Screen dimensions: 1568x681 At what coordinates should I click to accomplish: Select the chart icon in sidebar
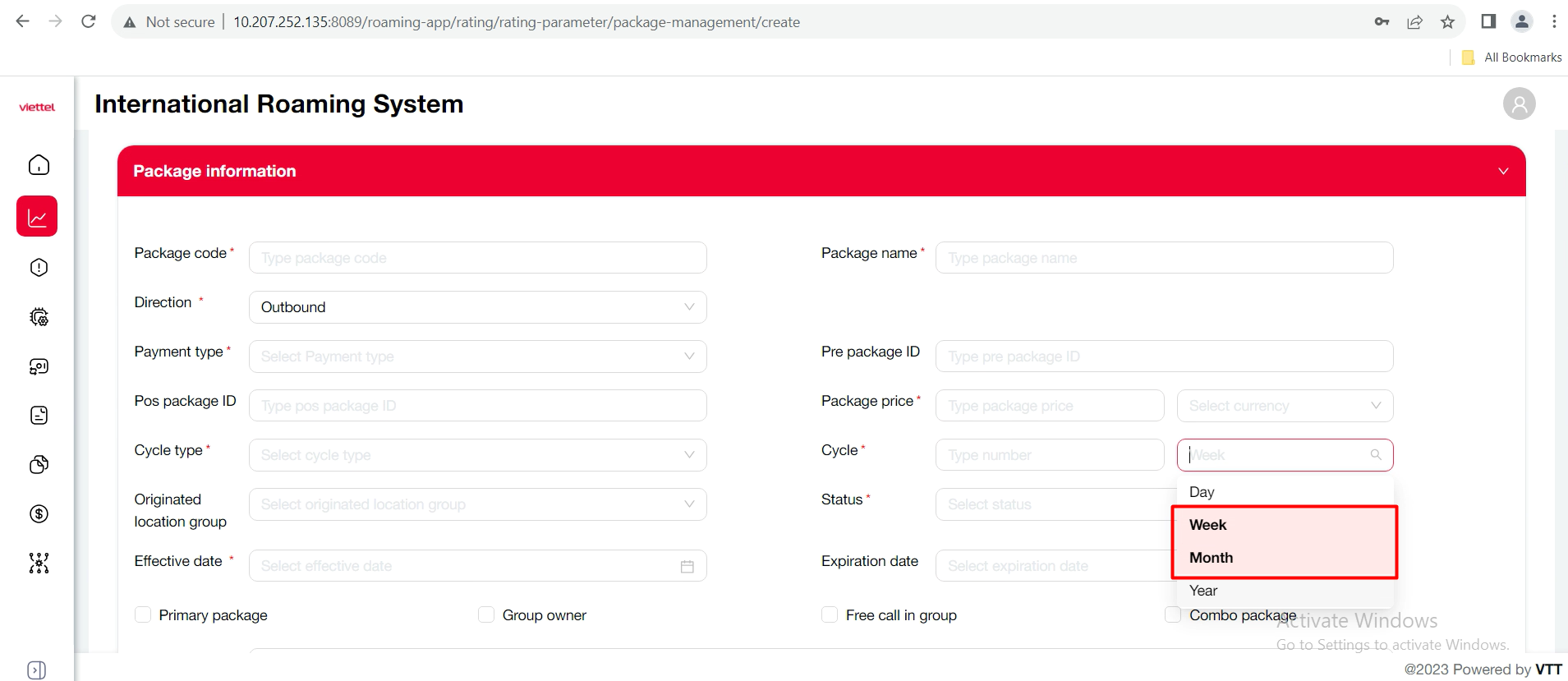pyautogui.click(x=37, y=217)
